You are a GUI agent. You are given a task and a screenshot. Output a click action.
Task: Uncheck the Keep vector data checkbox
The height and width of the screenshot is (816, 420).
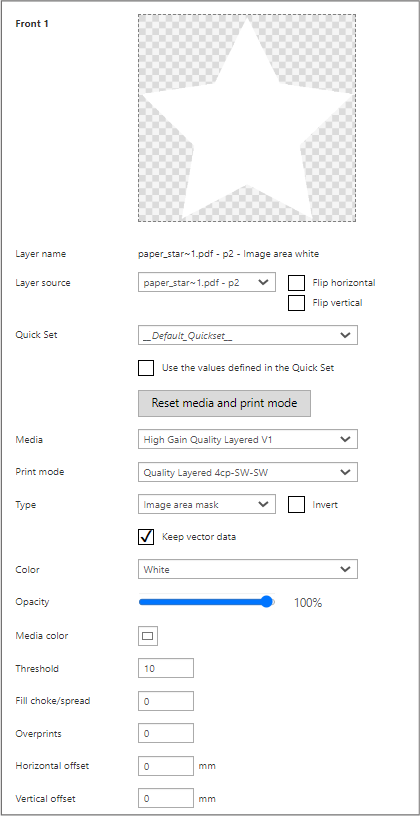[x=146, y=537]
